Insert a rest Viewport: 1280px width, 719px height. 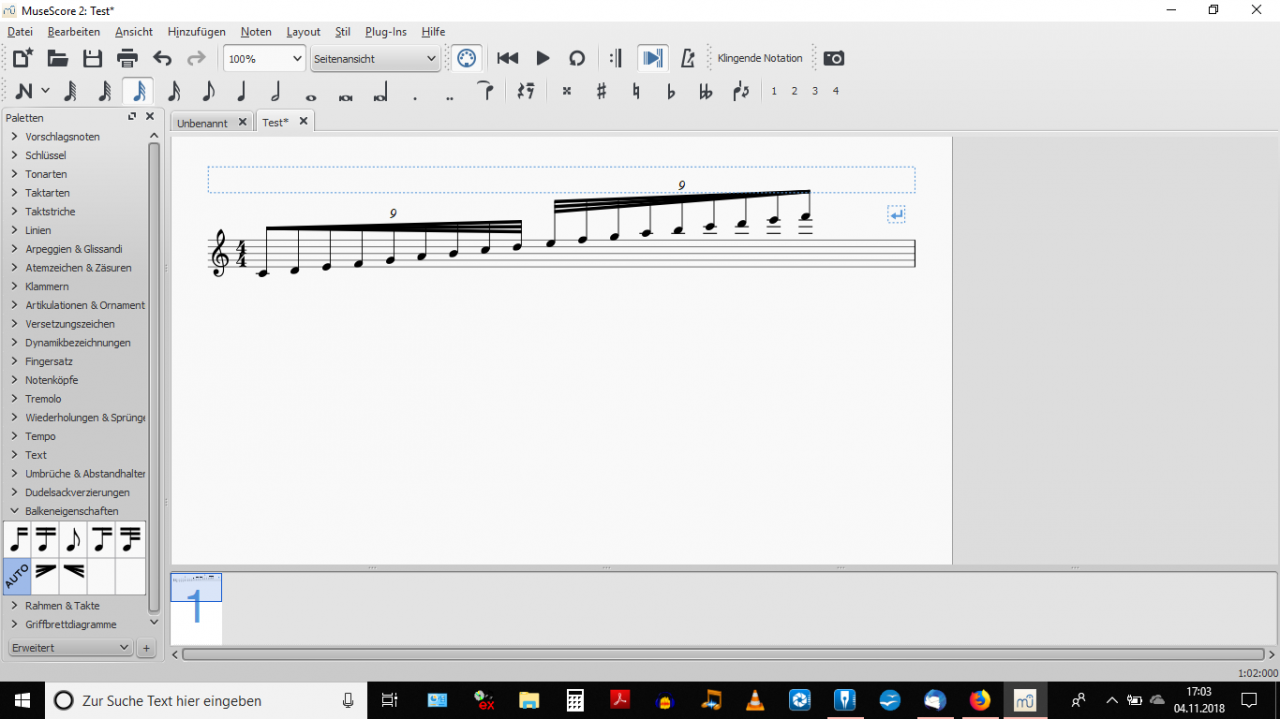(x=526, y=91)
